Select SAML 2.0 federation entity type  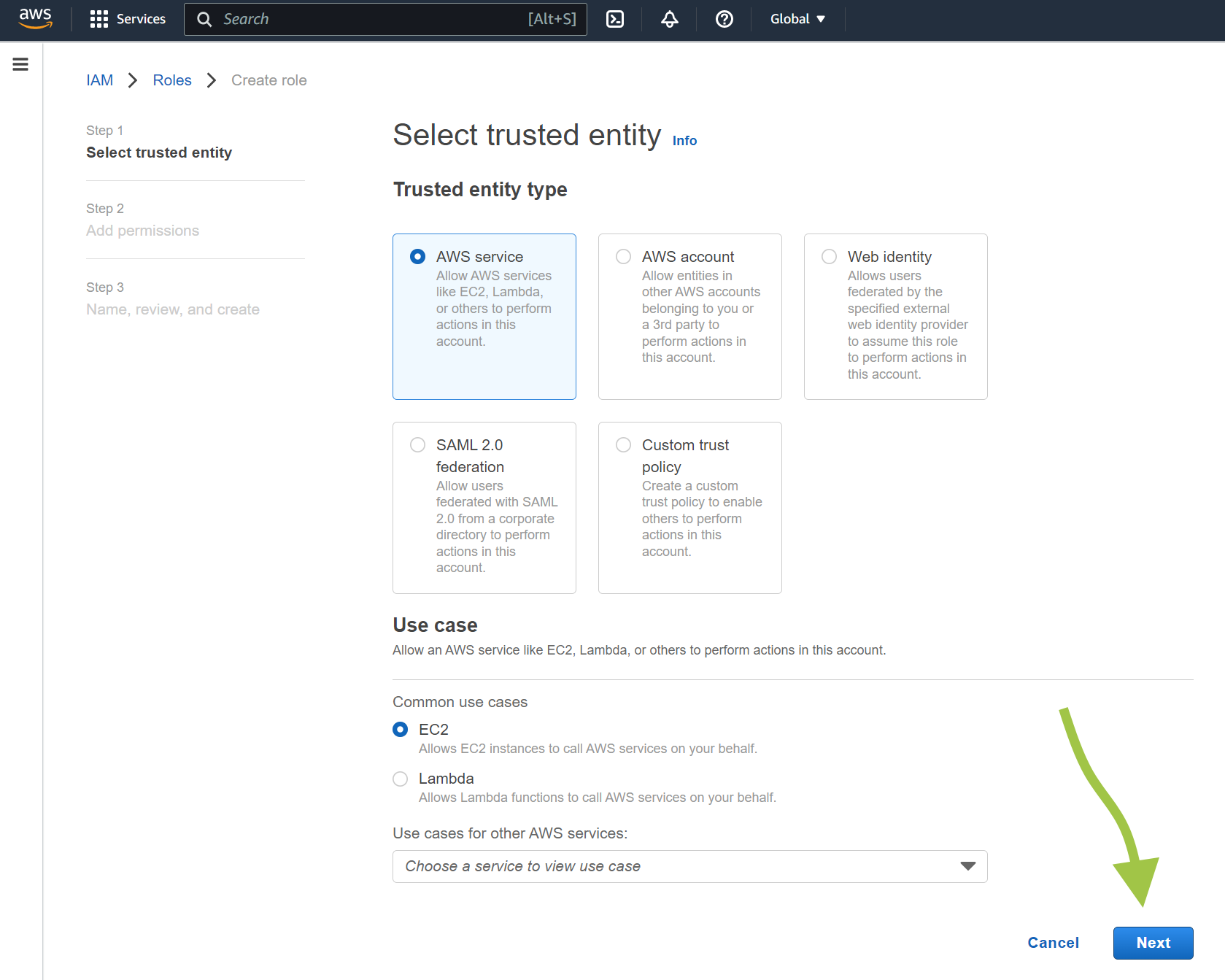(x=417, y=445)
